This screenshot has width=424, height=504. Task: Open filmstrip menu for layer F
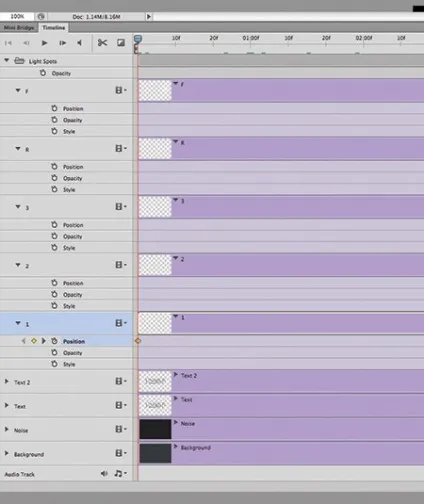point(121,90)
